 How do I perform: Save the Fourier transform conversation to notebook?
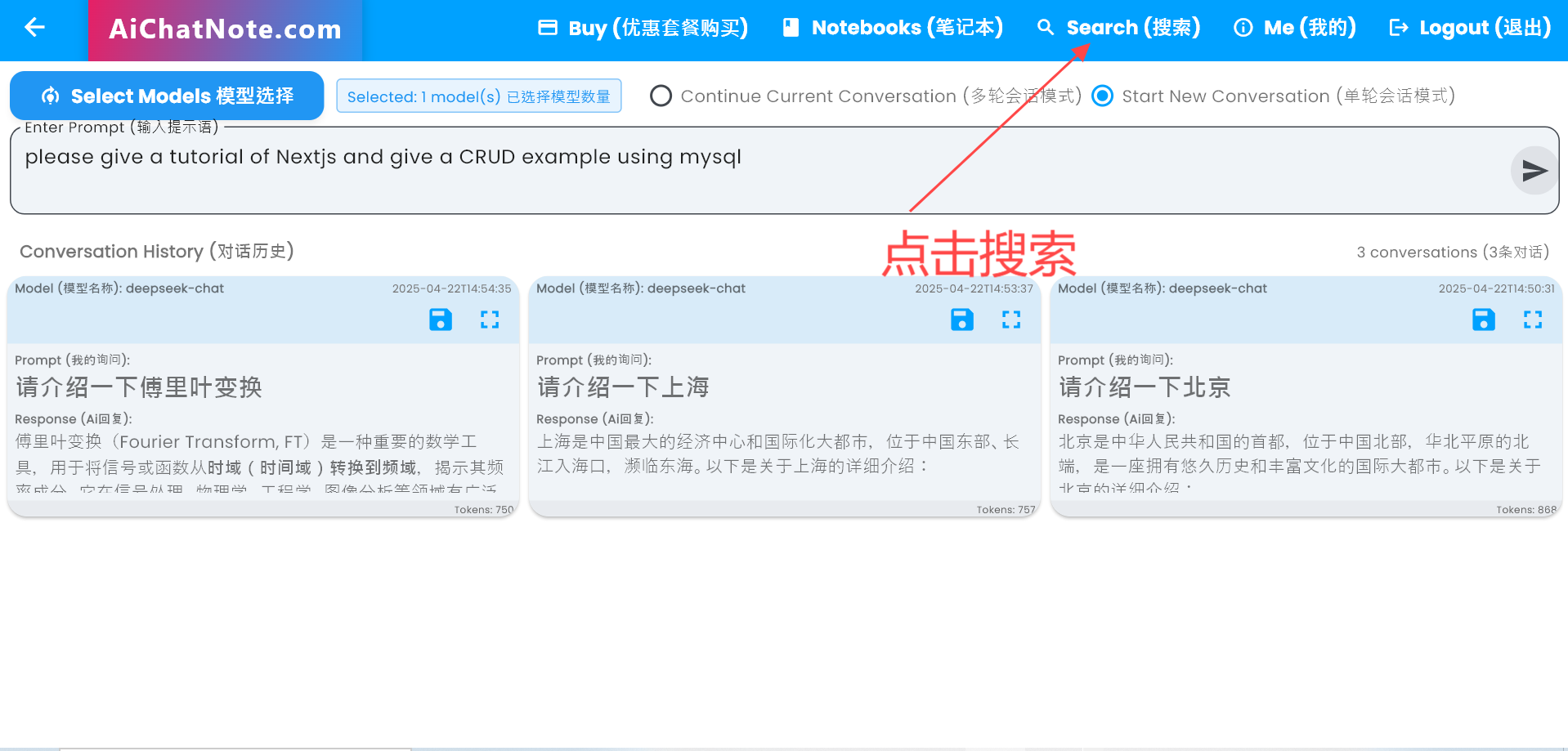tap(441, 320)
